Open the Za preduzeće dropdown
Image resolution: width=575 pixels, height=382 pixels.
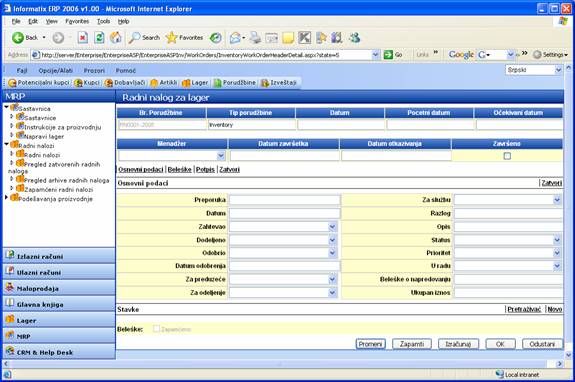[332, 279]
